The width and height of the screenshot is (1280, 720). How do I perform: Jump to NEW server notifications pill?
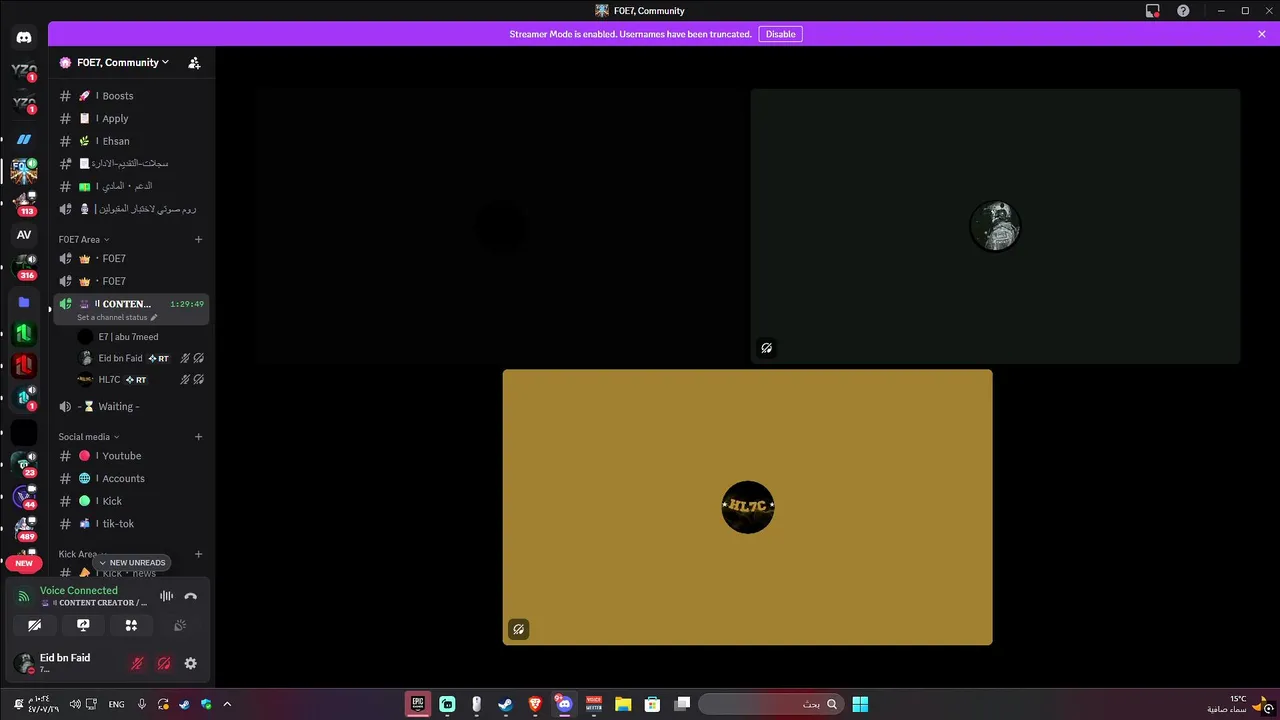click(x=24, y=563)
